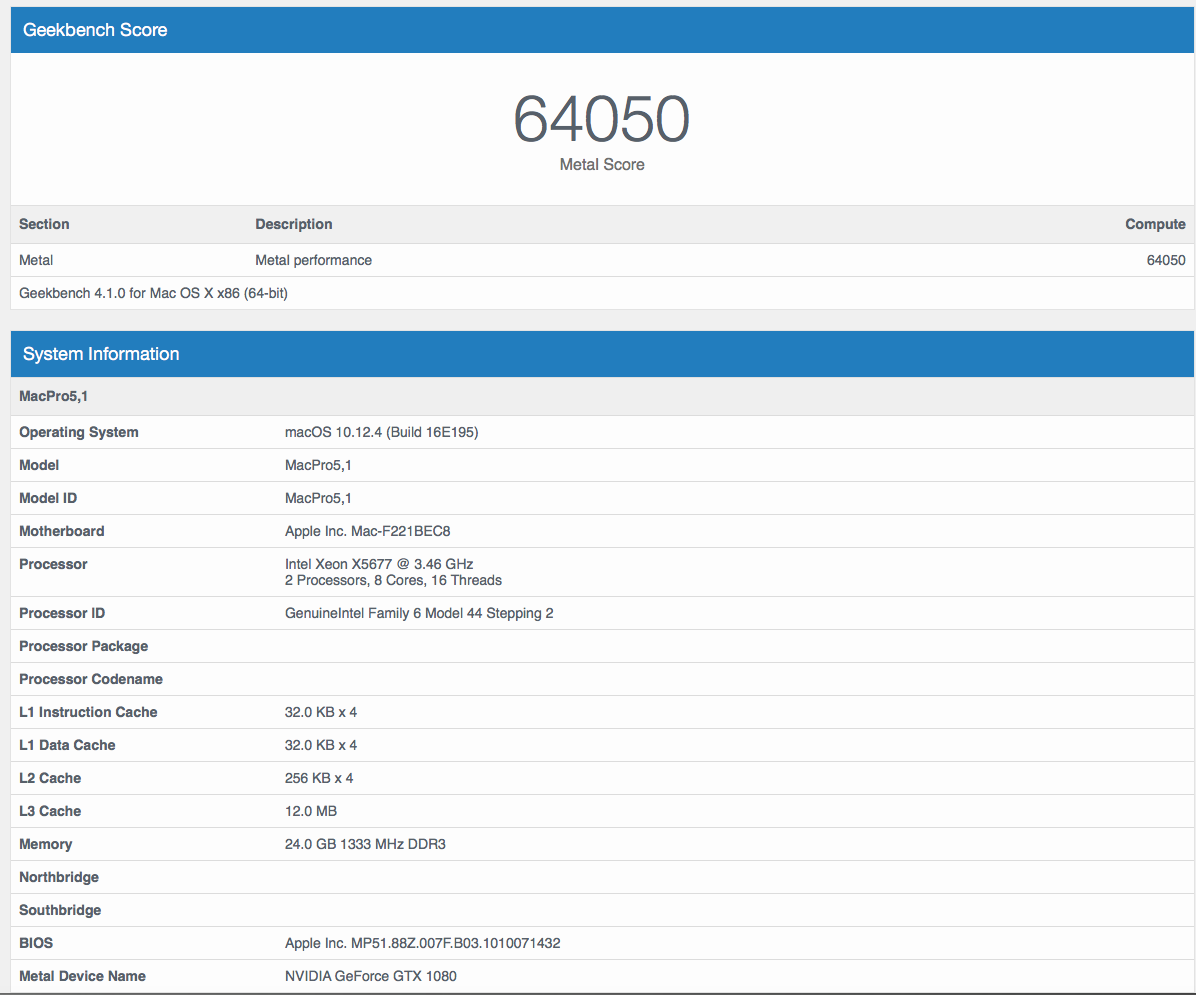Select the '12.0 MB' L3 Cache value
Viewport: 1196px width, 995px height.
point(310,811)
